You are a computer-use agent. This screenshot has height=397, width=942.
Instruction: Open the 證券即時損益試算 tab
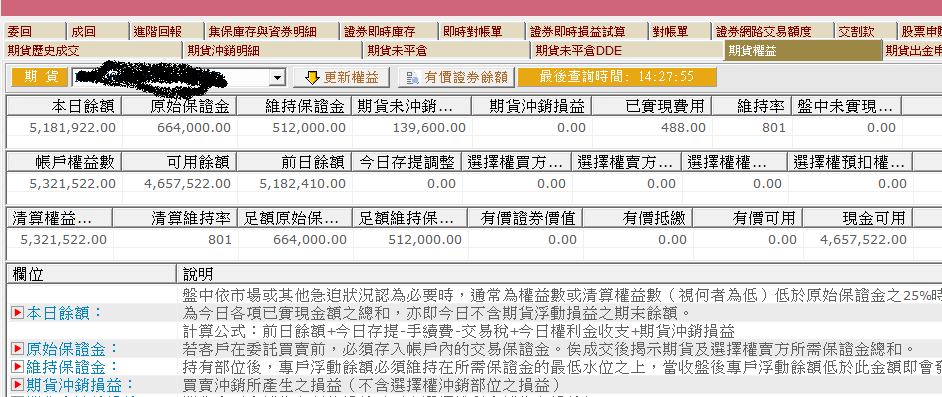pyautogui.click(x=588, y=31)
